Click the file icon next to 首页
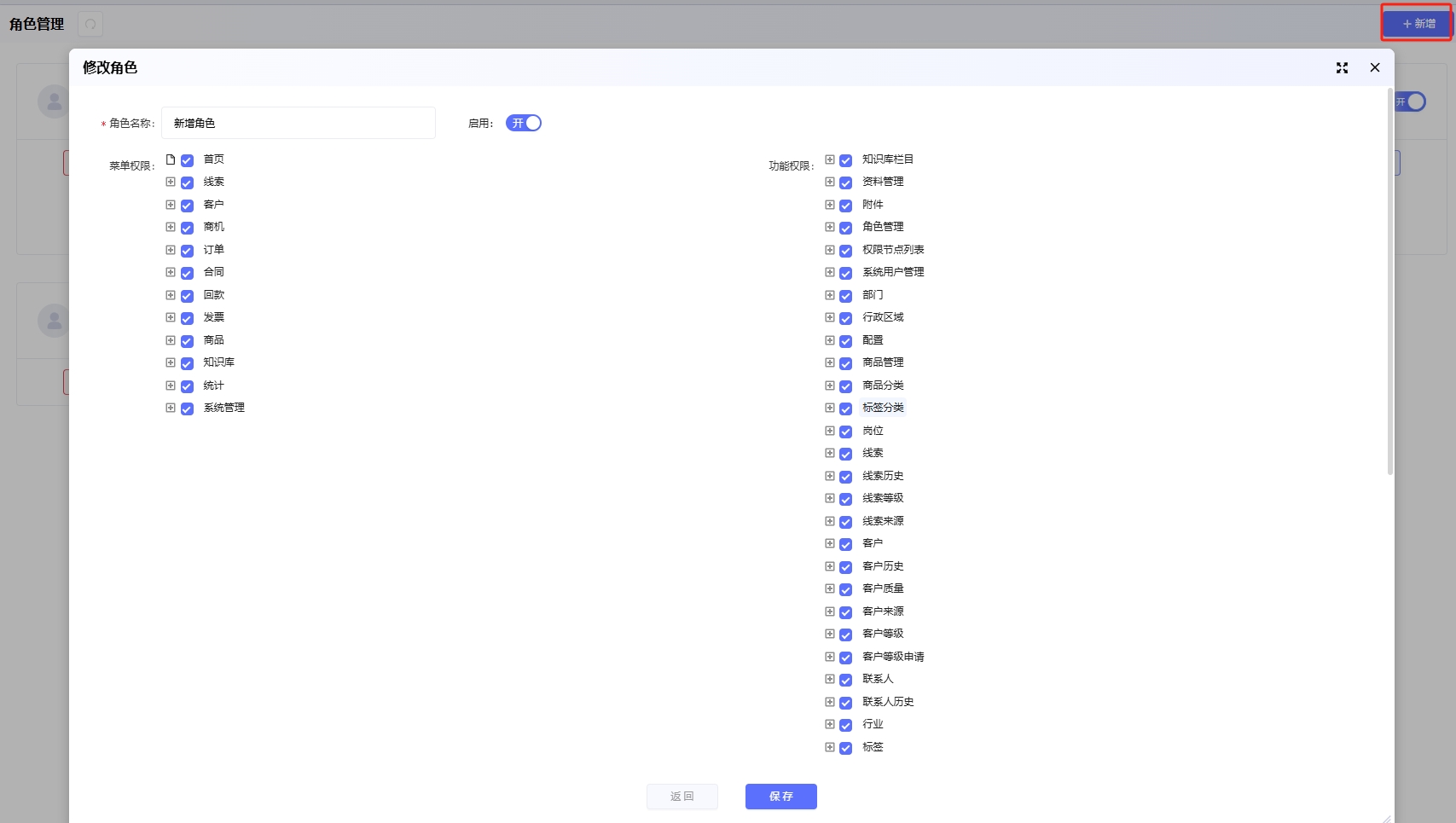 [x=171, y=159]
